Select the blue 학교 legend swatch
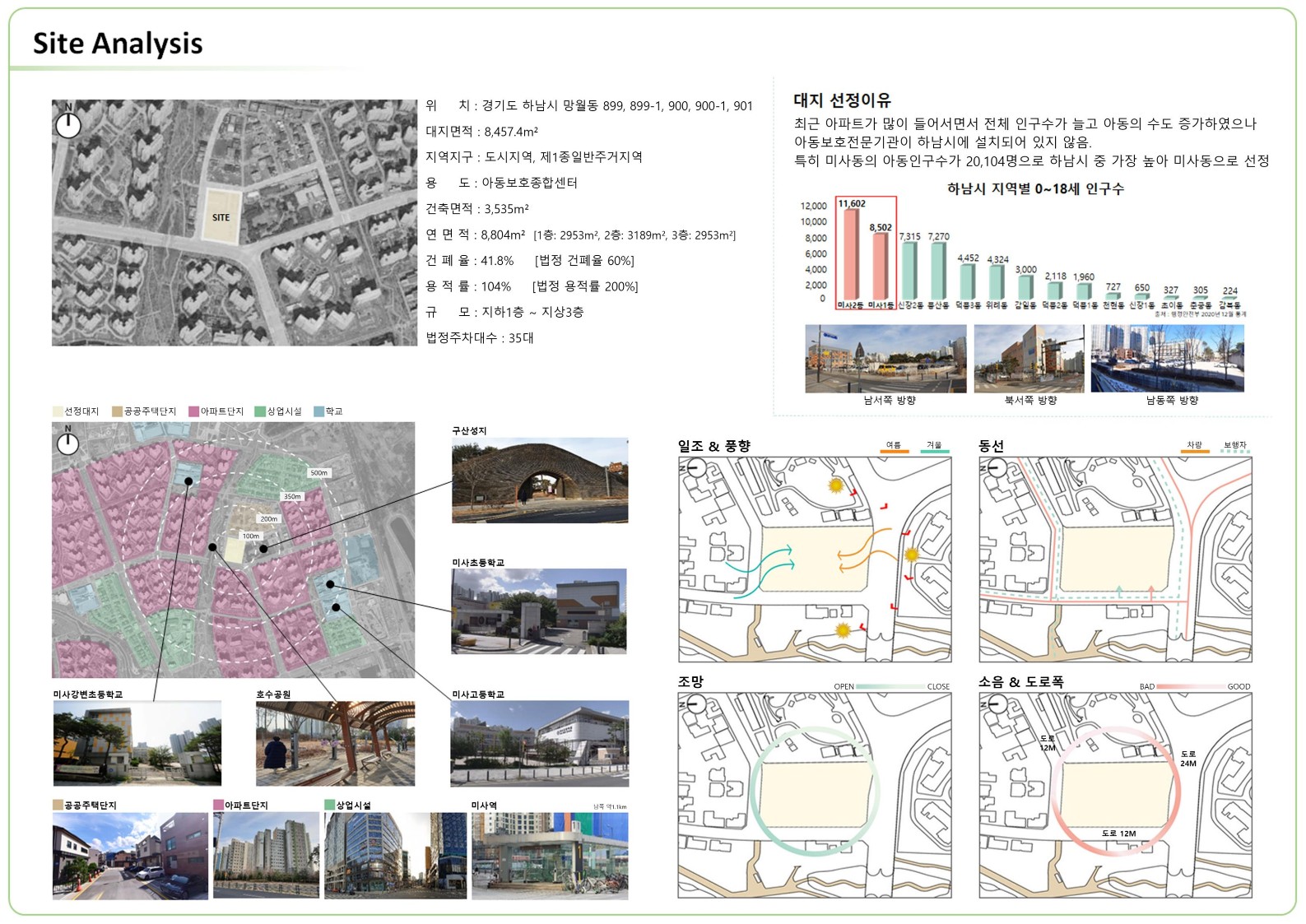Screen dimensions: 1306x924 point(318,411)
